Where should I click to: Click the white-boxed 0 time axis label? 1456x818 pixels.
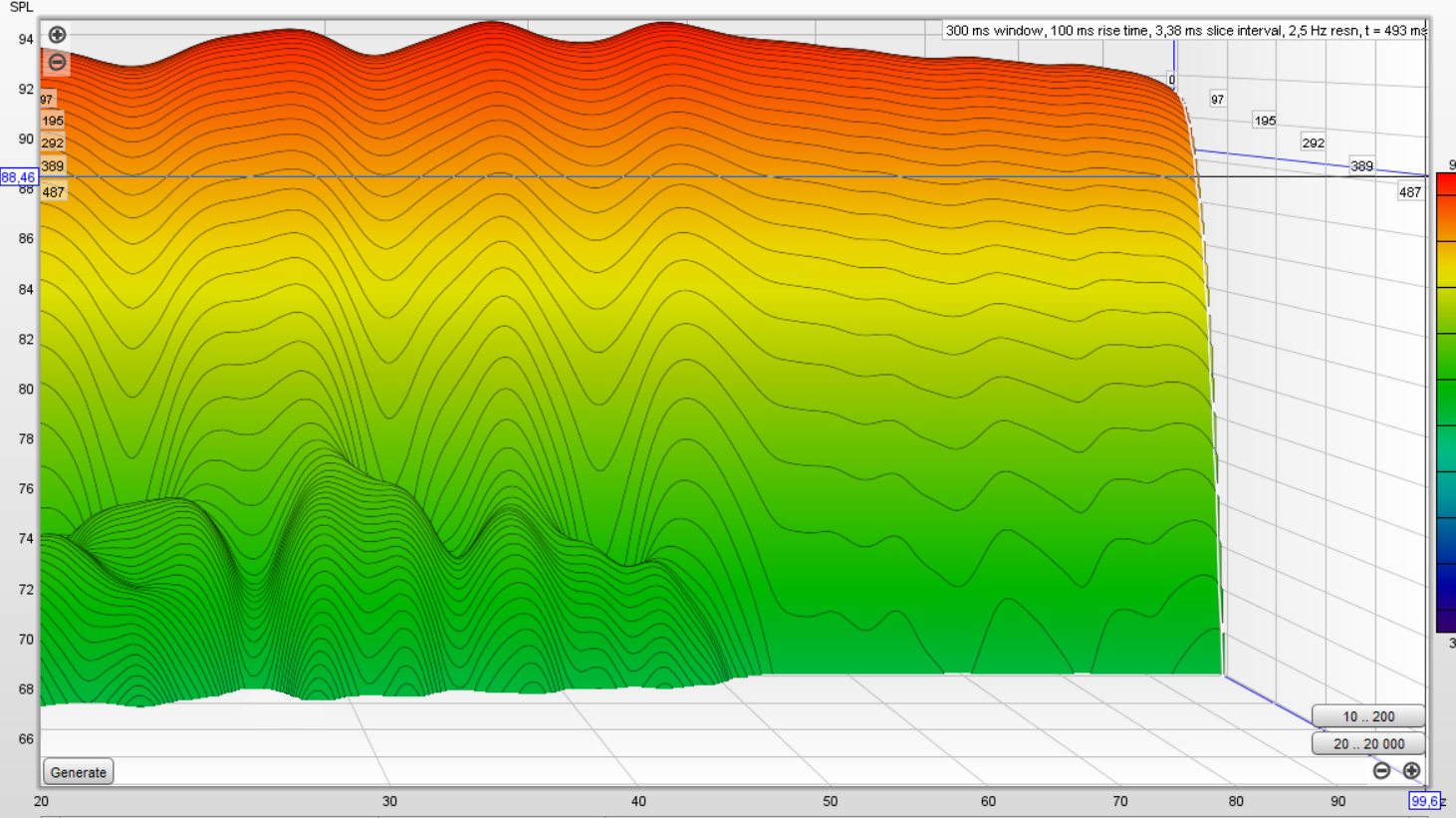(x=1172, y=81)
